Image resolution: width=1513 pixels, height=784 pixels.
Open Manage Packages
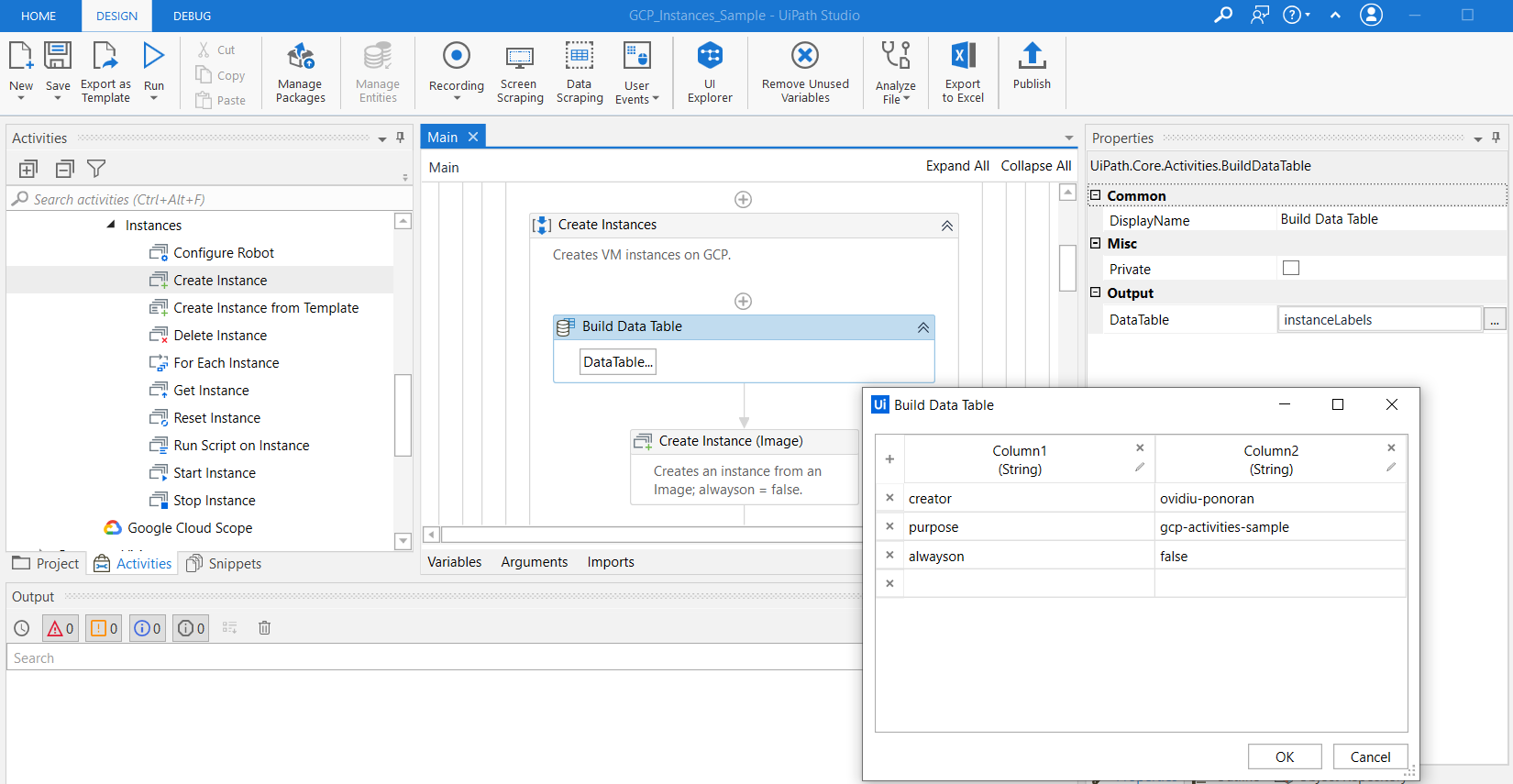301,72
